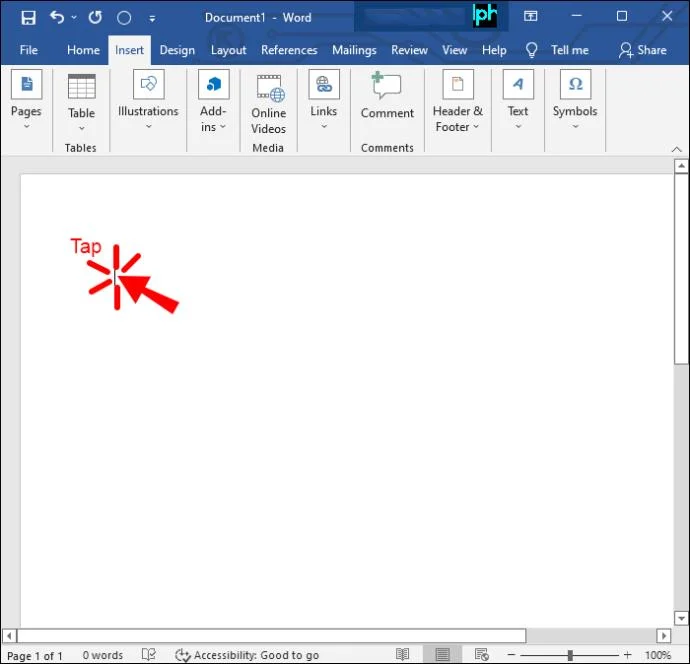The height and width of the screenshot is (664, 690).
Task: Click horizontal scrollbar left arrow
Action: [x=10, y=636]
